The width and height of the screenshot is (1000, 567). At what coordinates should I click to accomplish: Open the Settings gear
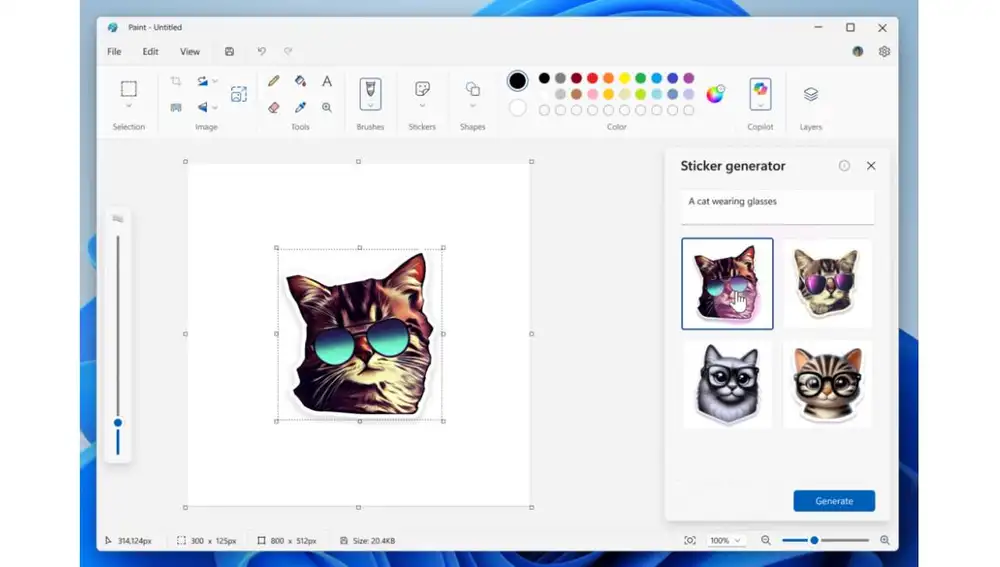tap(884, 52)
